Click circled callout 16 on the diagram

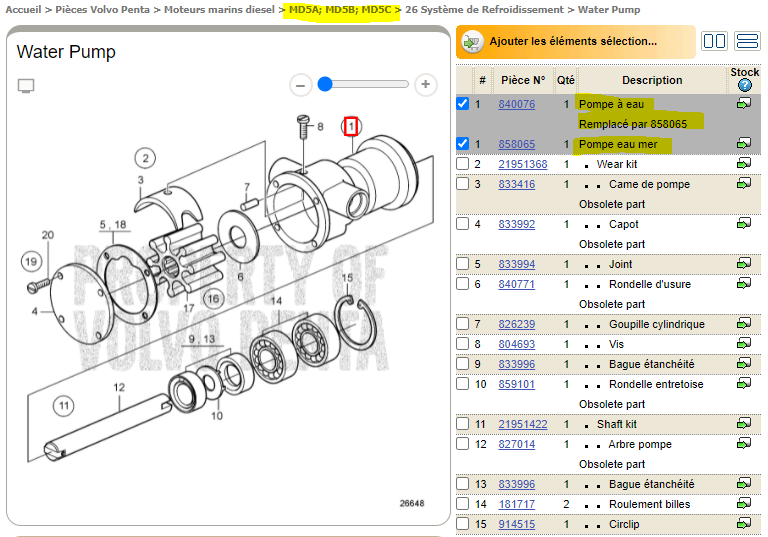tap(213, 298)
